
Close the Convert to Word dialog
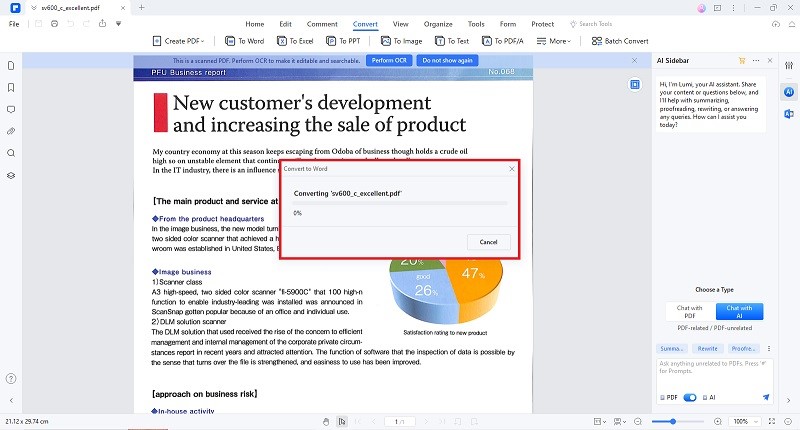(x=512, y=169)
